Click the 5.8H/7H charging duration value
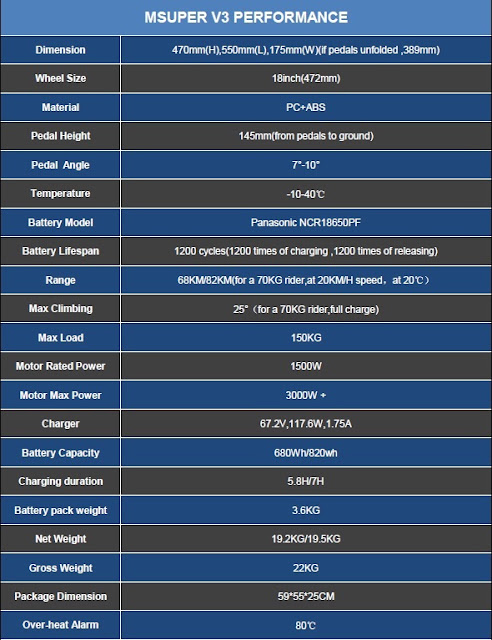Image resolution: width=492 pixels, height=640 pixels. coord(306,481)
